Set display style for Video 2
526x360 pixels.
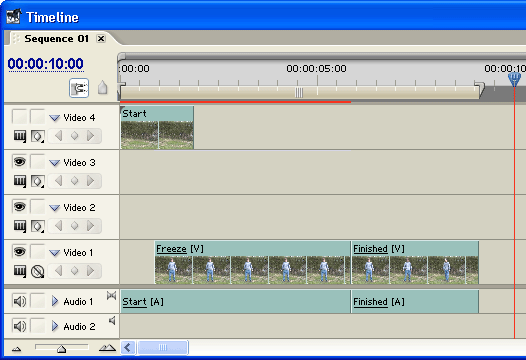click(x=19, y=226)
